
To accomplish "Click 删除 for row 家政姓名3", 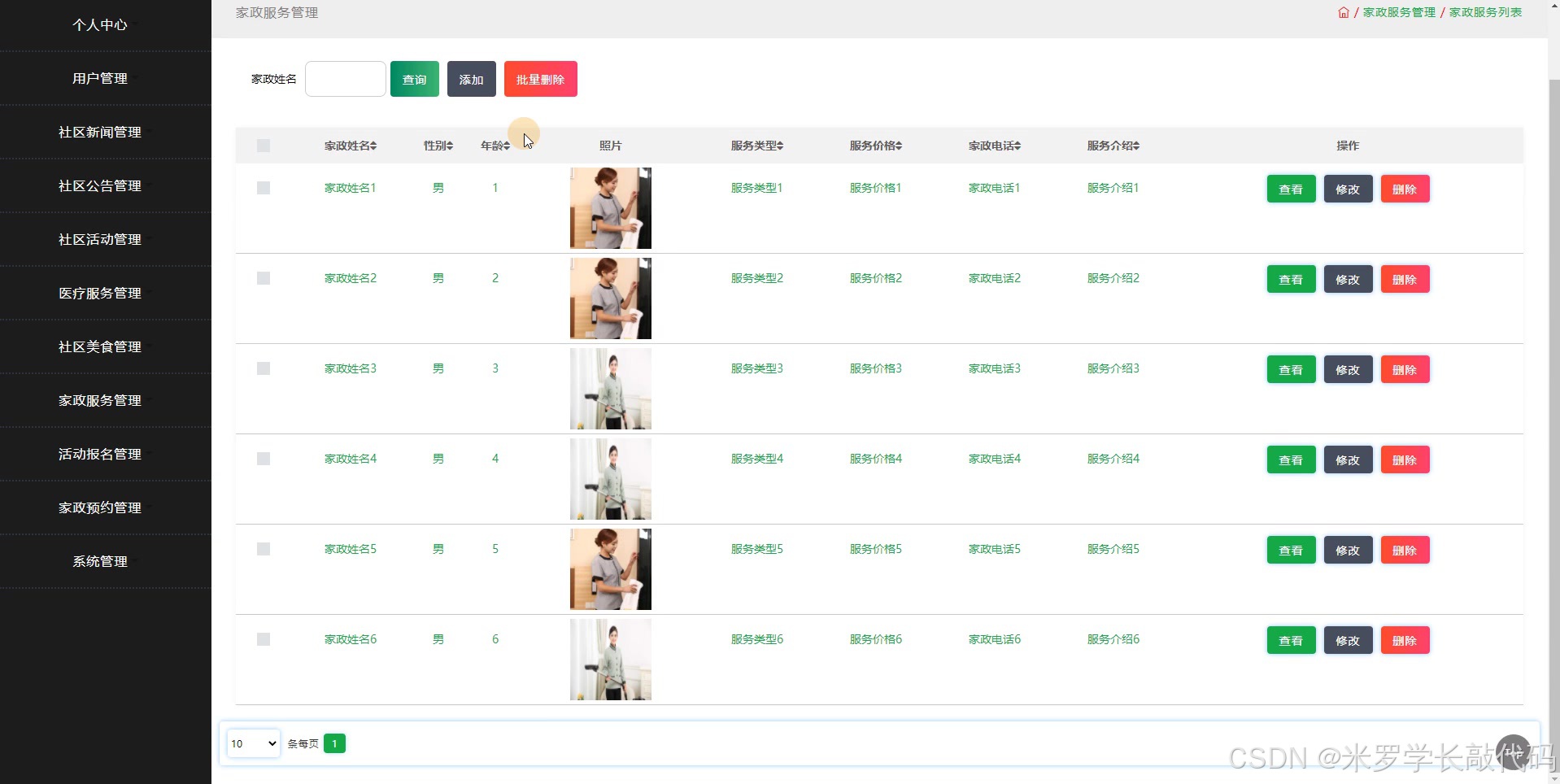I will point(1405,369).
